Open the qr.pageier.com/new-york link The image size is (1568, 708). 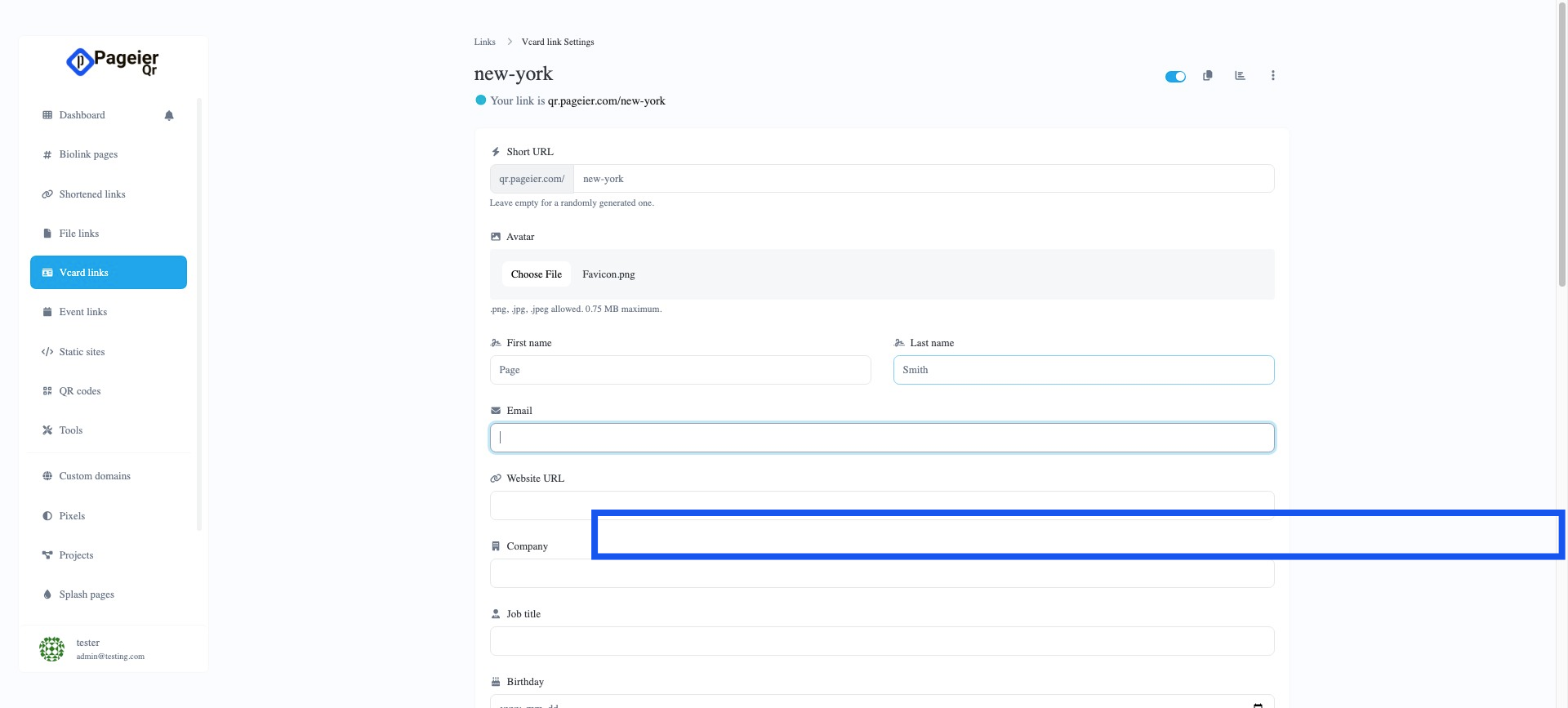tap(606, 101)
